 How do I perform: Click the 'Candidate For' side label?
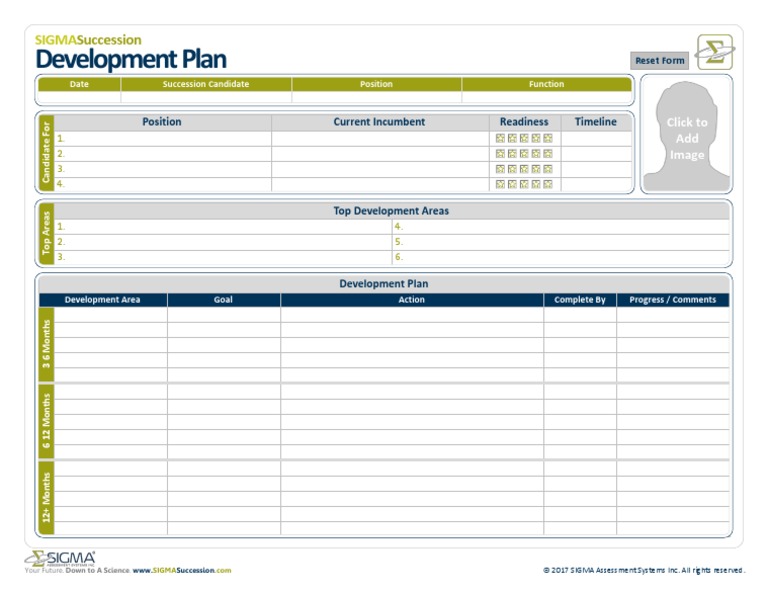point(46,152)
